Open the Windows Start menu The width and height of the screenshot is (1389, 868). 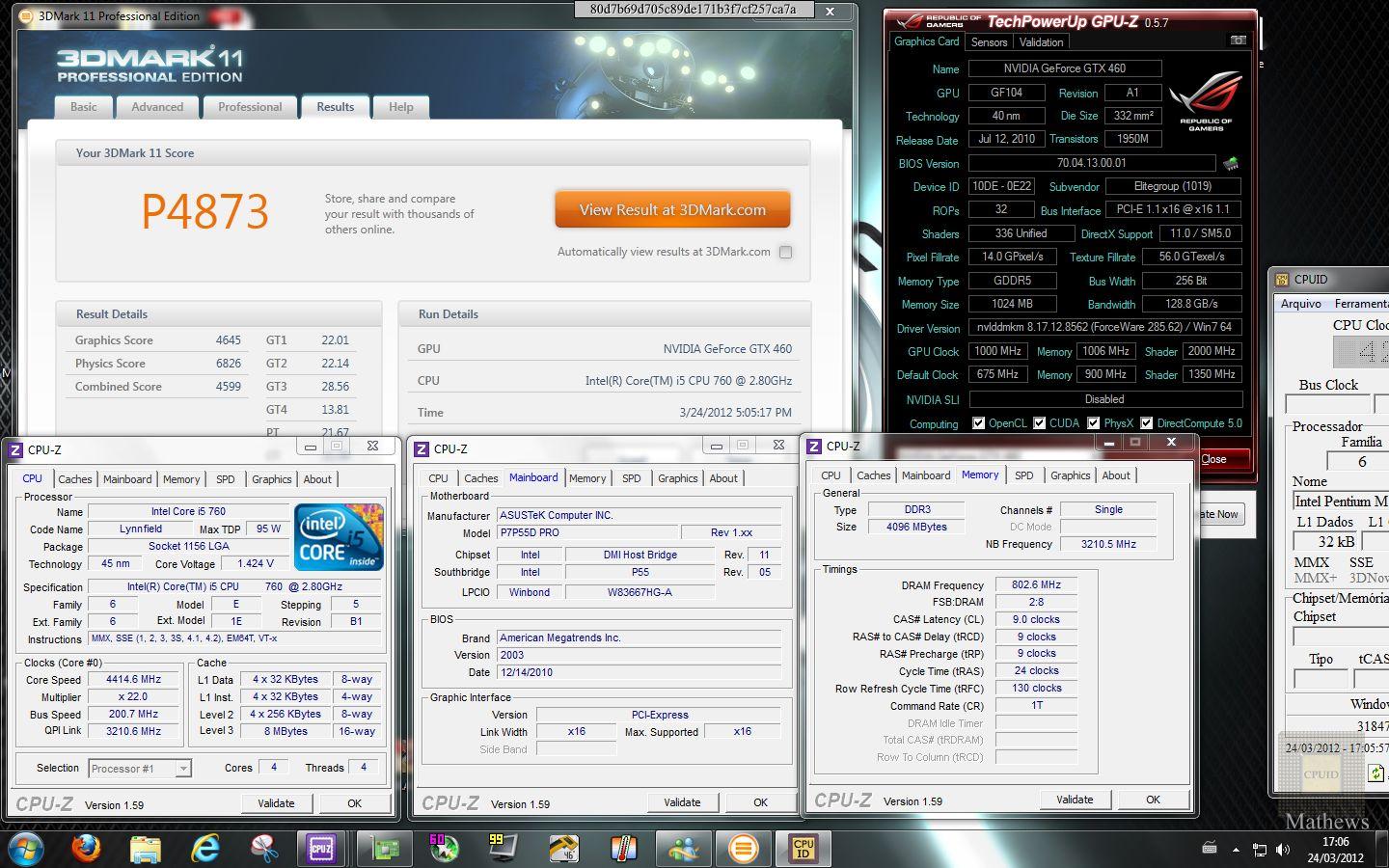tap(25, 850)
